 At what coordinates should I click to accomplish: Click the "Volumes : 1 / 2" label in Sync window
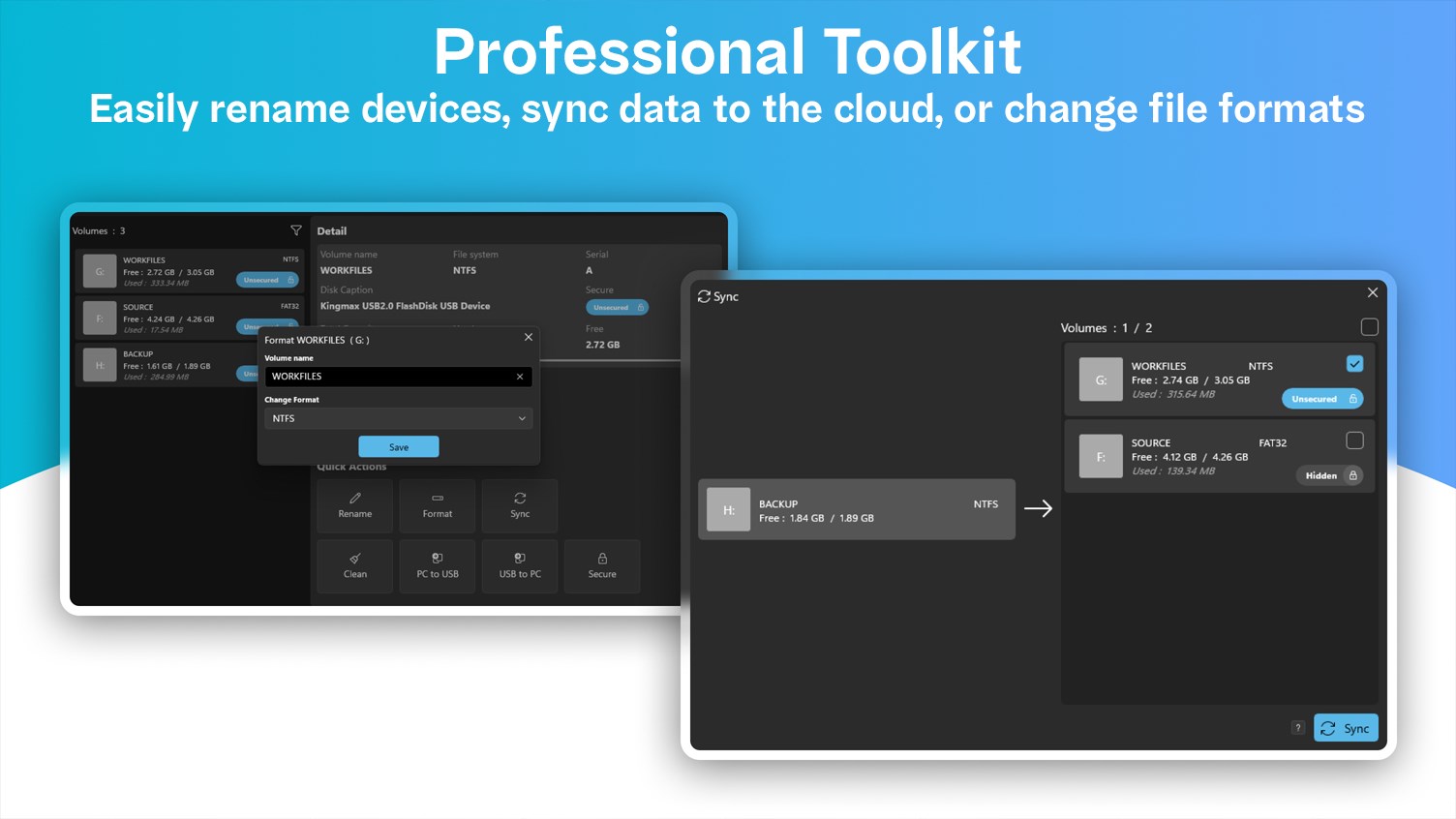pyautogui.click(x=1107, y=328)
